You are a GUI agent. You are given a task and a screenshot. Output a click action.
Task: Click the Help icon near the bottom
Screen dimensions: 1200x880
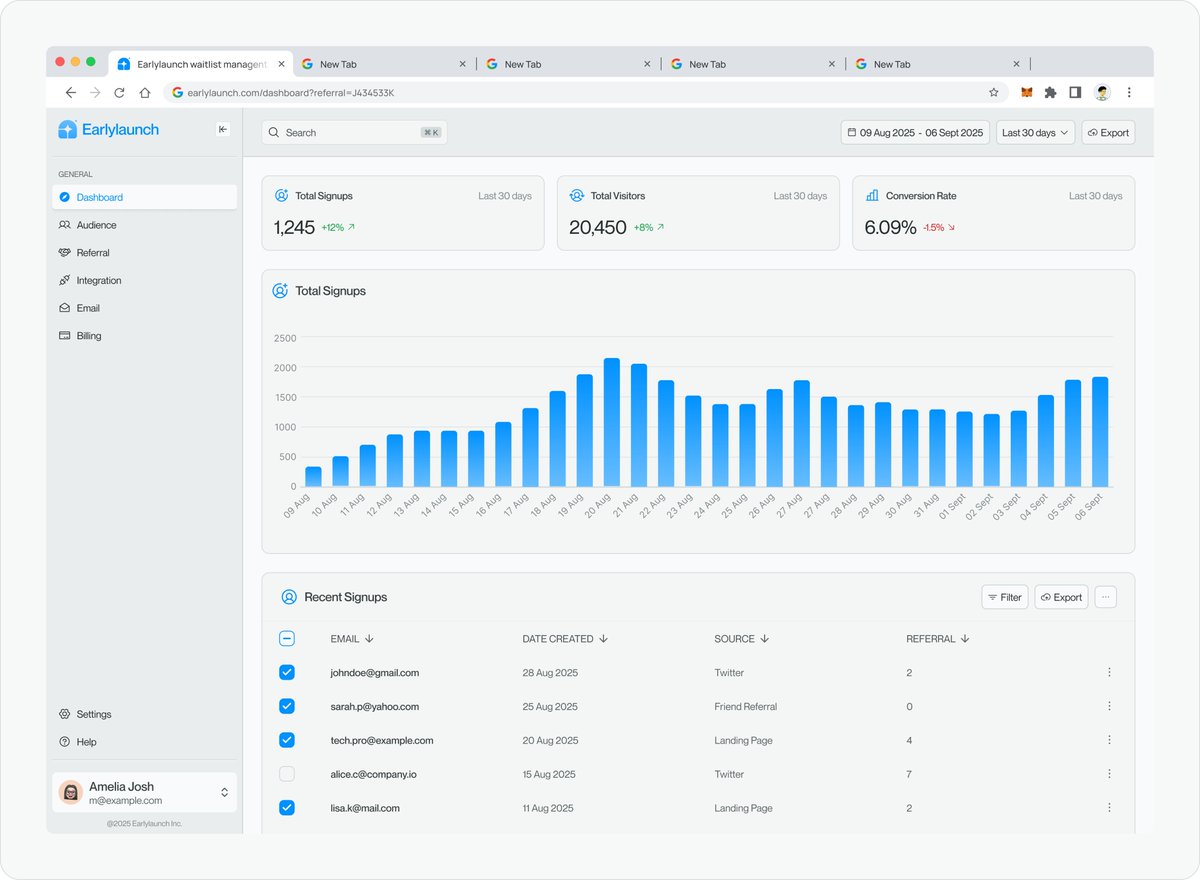click(x=65, y=742)
